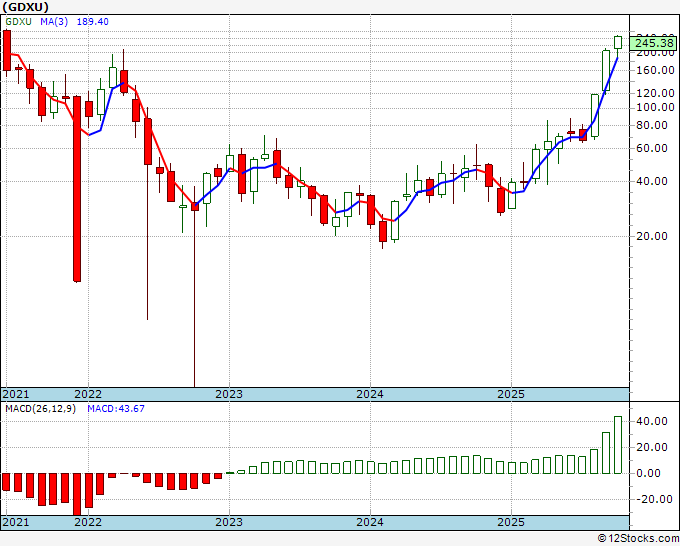680x546 pixels.
Task: Click the 80.00 price axis label
Action: point(651,125)
